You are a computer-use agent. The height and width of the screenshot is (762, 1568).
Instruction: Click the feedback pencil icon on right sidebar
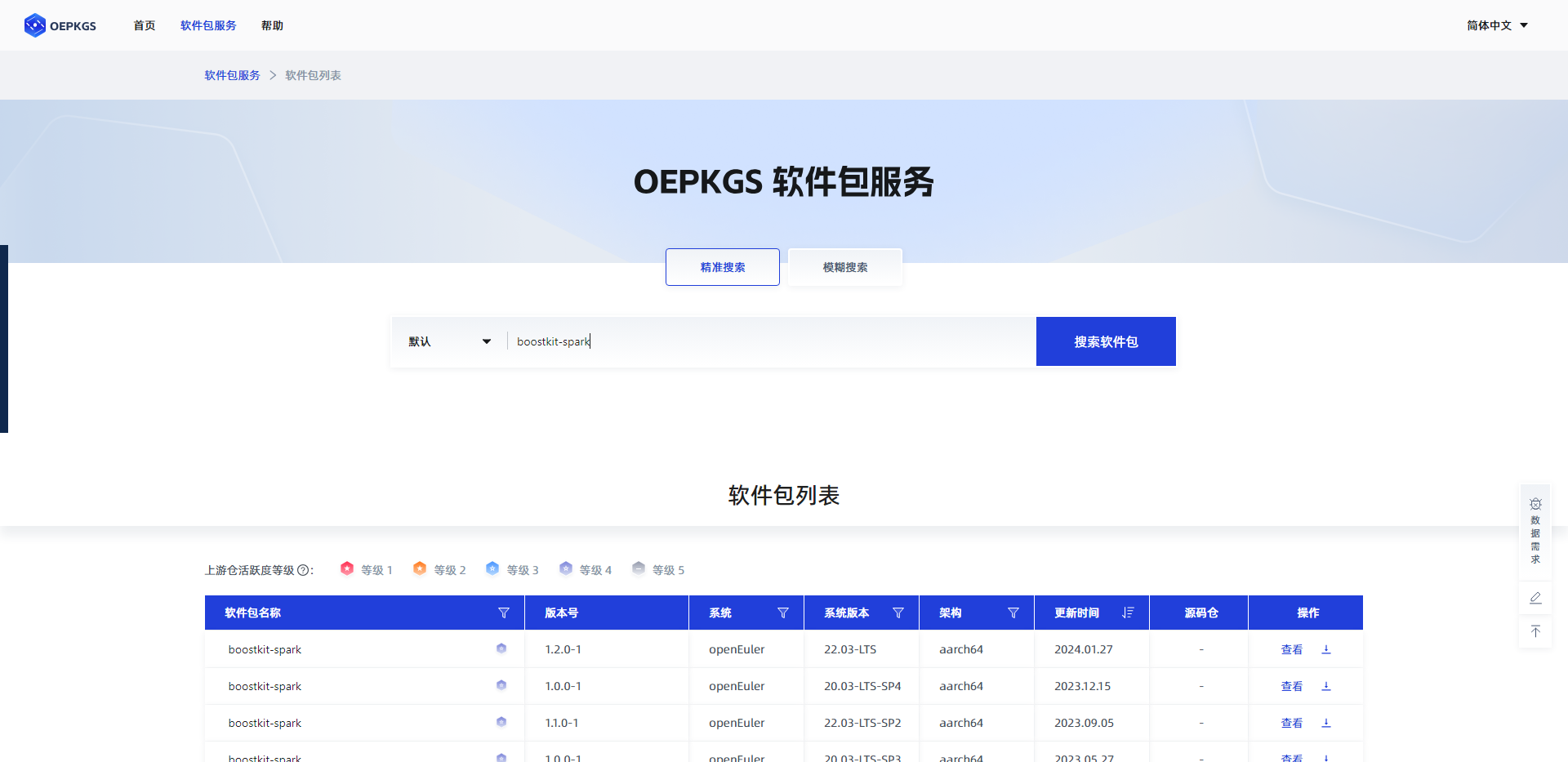click(1535, 598)
